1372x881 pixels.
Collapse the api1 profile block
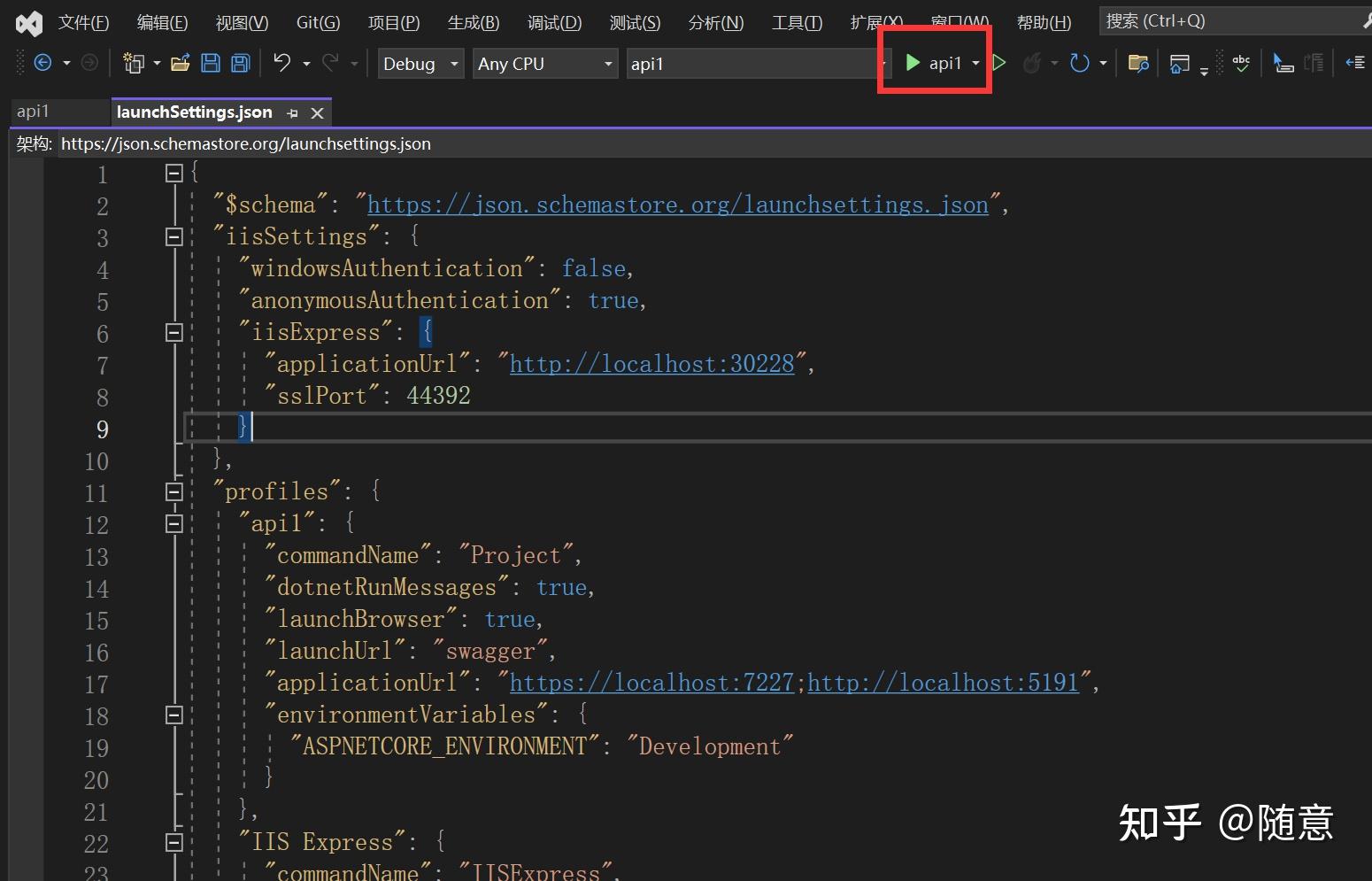pyautogui.click(x=174, y=524)
